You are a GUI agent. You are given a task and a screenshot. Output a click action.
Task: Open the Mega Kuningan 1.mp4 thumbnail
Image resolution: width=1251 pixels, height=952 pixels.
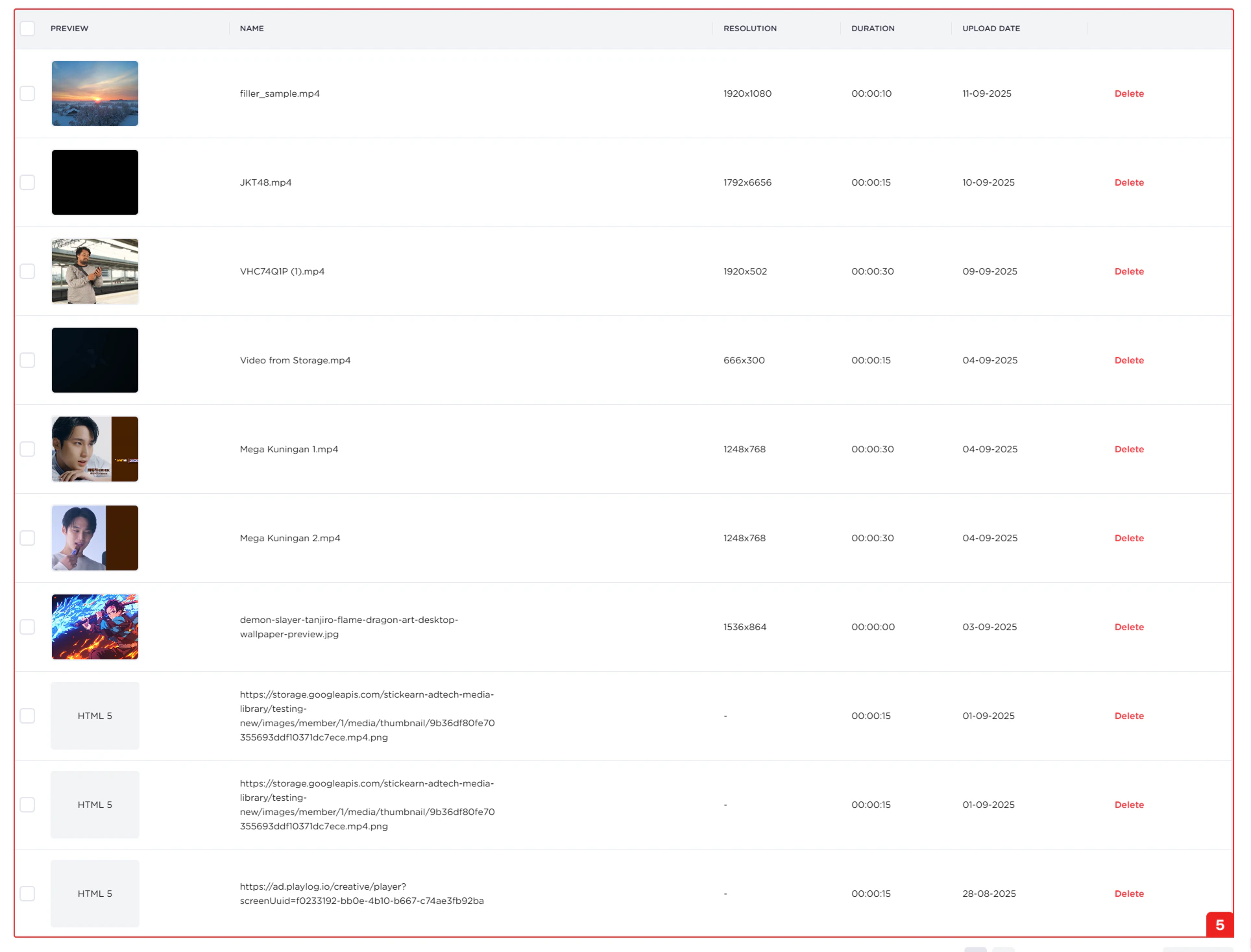[x=94, y=448]
